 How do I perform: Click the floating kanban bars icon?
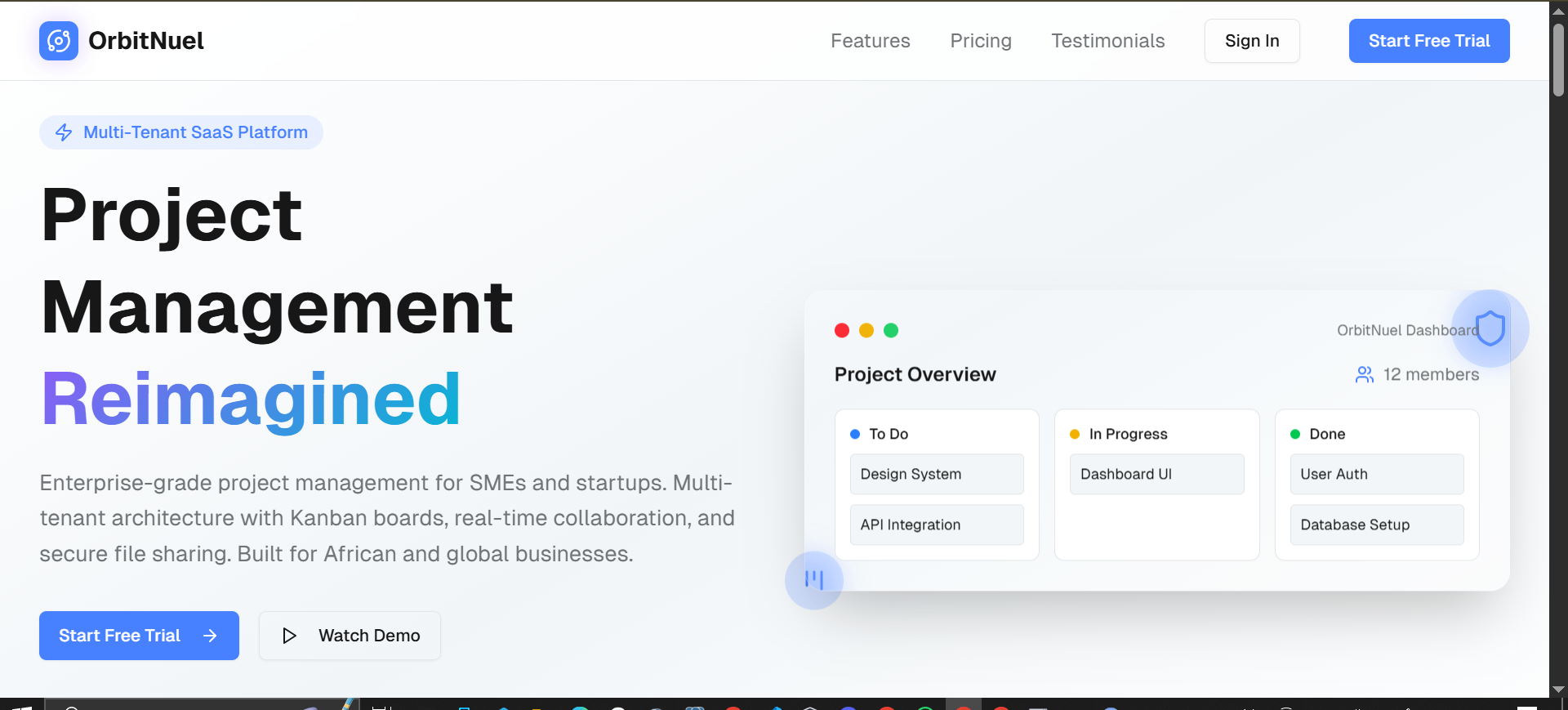click(813, 580)
